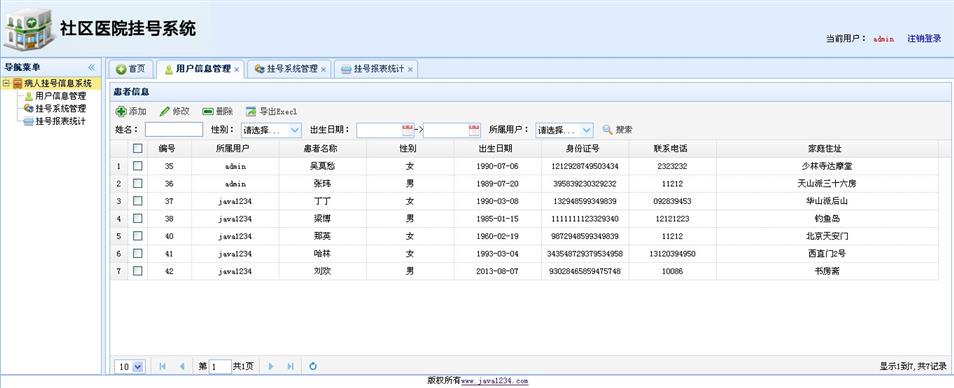
Task: Click the 注销登录 logout link
Action: 924,38
